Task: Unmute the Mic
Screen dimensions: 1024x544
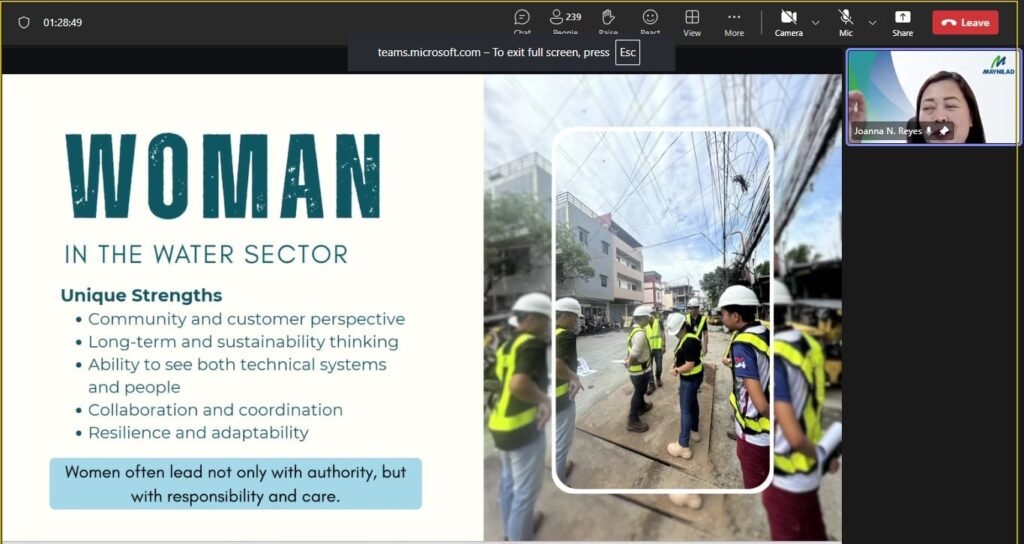Action: click(846, 21)
